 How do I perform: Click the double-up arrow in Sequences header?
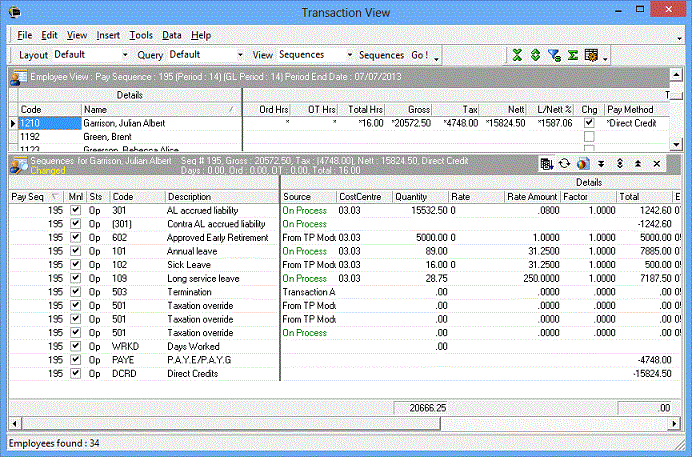point(638,164)
